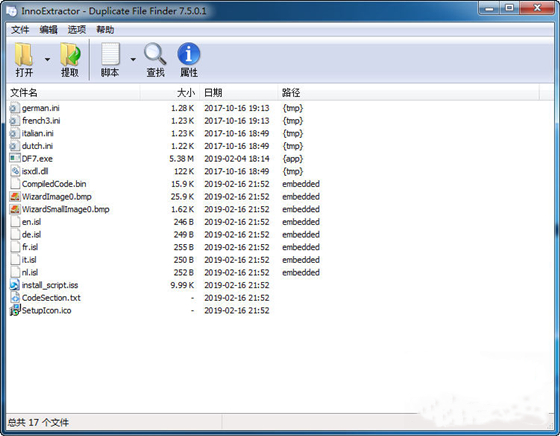Click the 2019-02-04 18:14 date cell
This screenshot has width=560, height=436.
(x=236, y=159)
